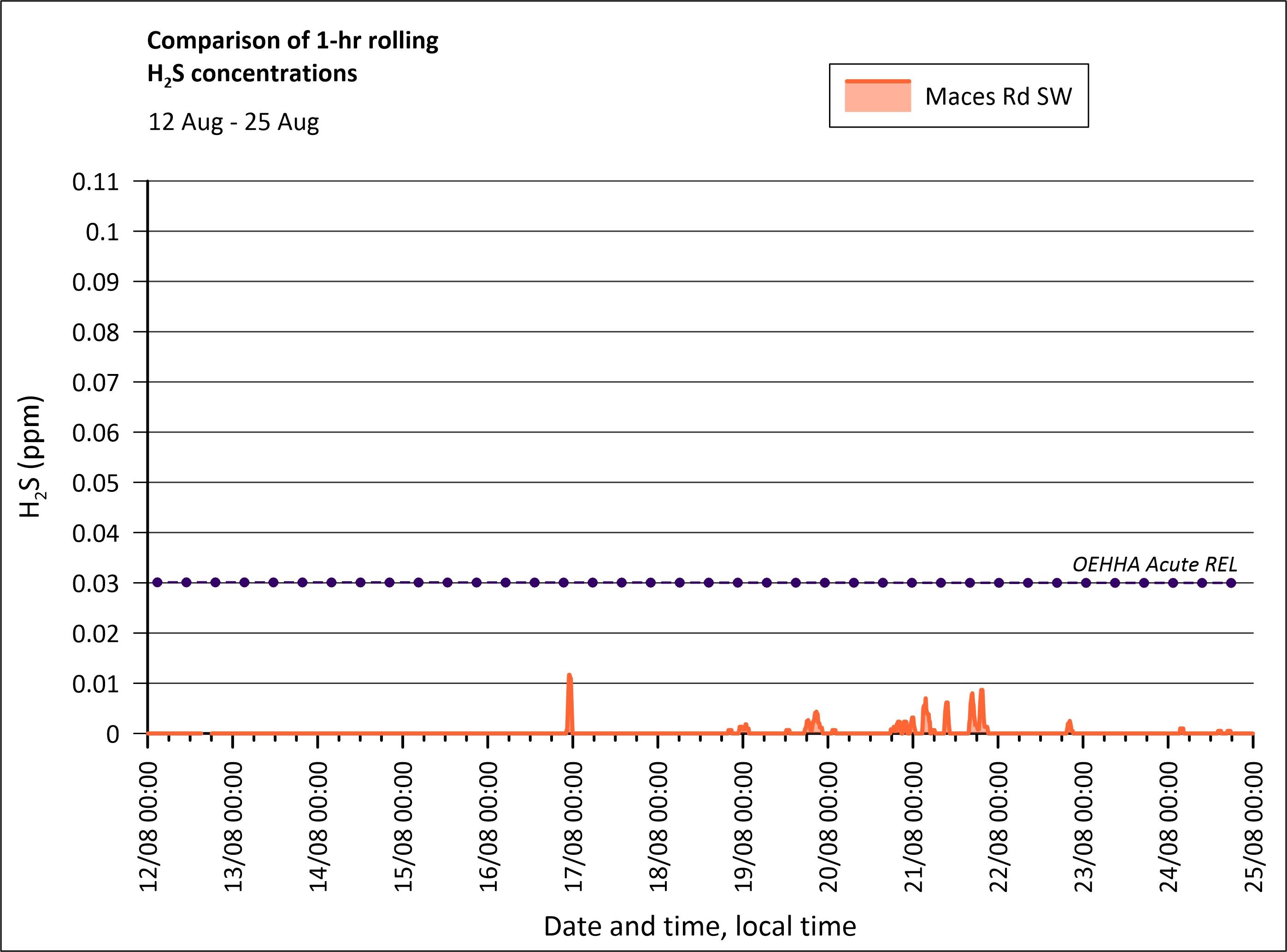Screen dimensions: 1287x952
Task: Click the 0.11 y-axis tick label
Action: tap(96, 182)
